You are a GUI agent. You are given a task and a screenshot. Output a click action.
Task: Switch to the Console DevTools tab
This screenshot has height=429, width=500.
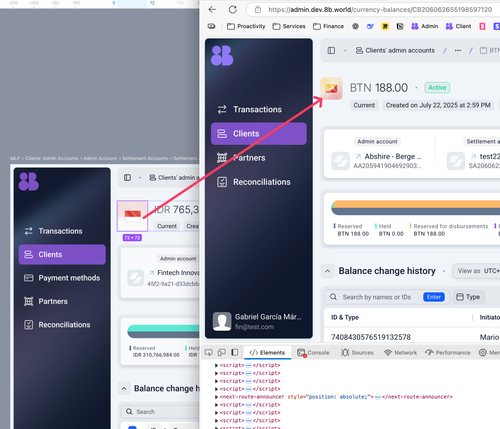coord(313,352)
